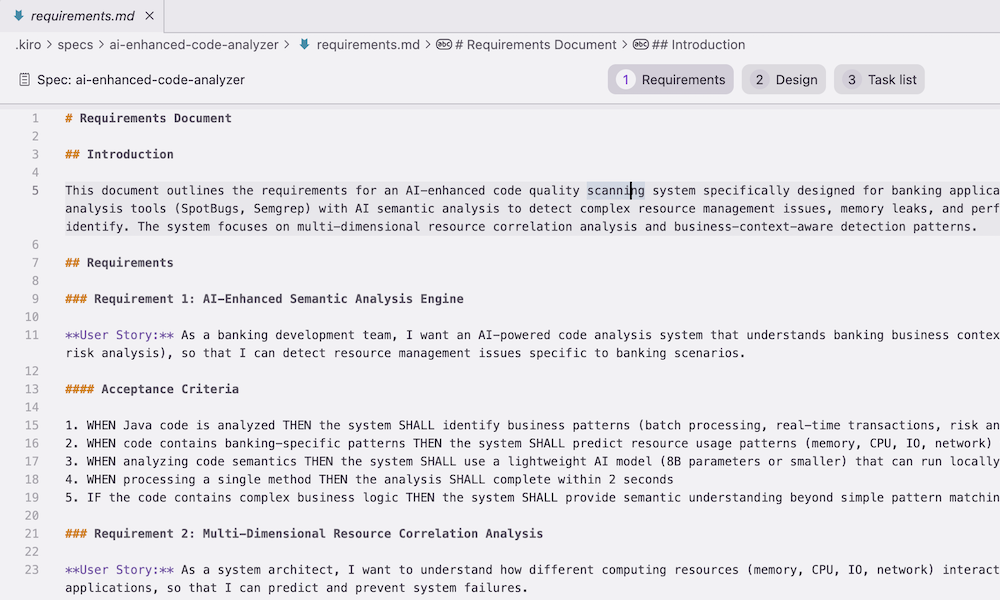The width and height of the screenshot is (1000, 600).
Task: Select step number 1 badge on Requirements
Action: click(x=626, y=80)
